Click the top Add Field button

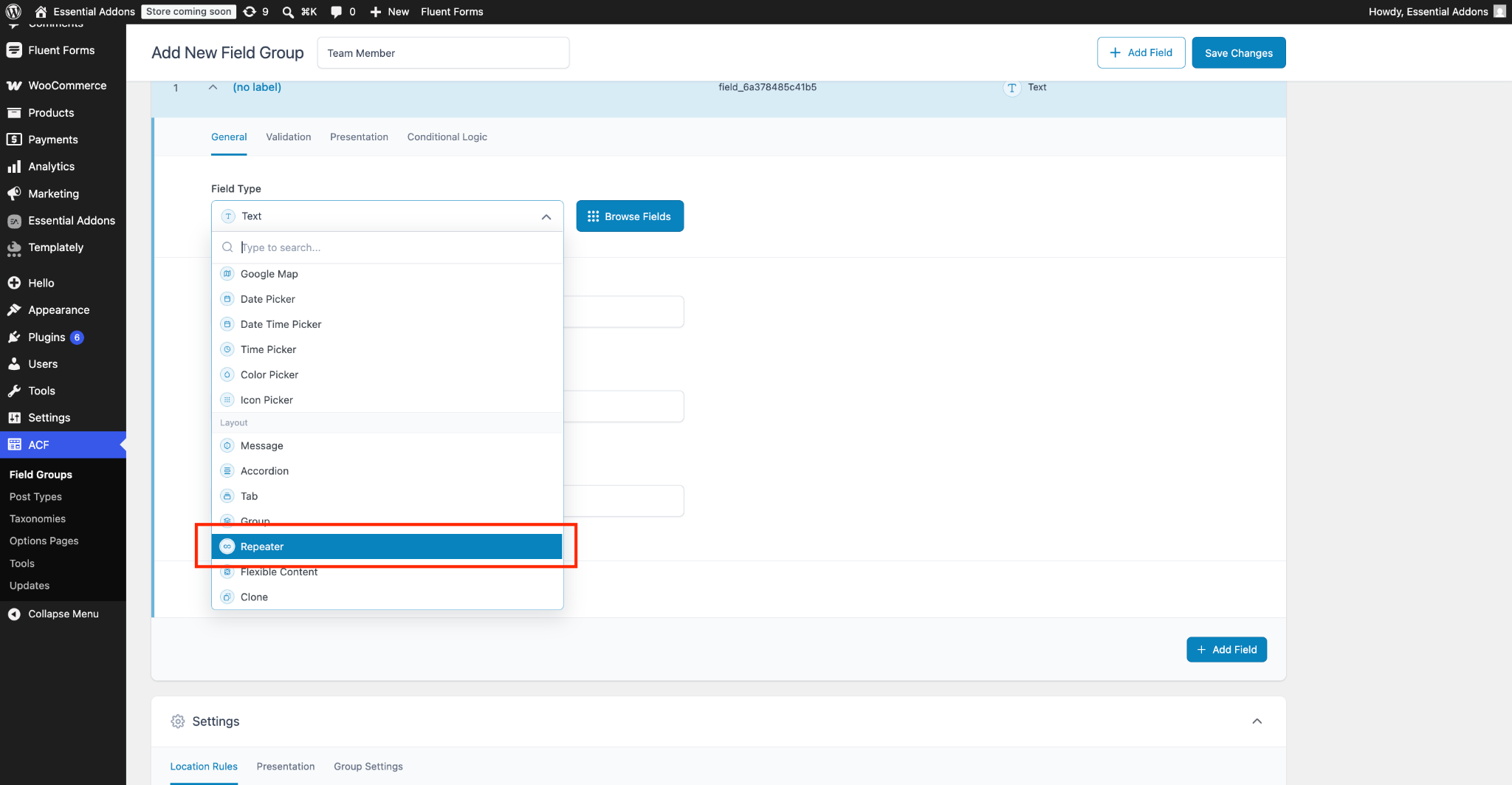(1141, 53)
